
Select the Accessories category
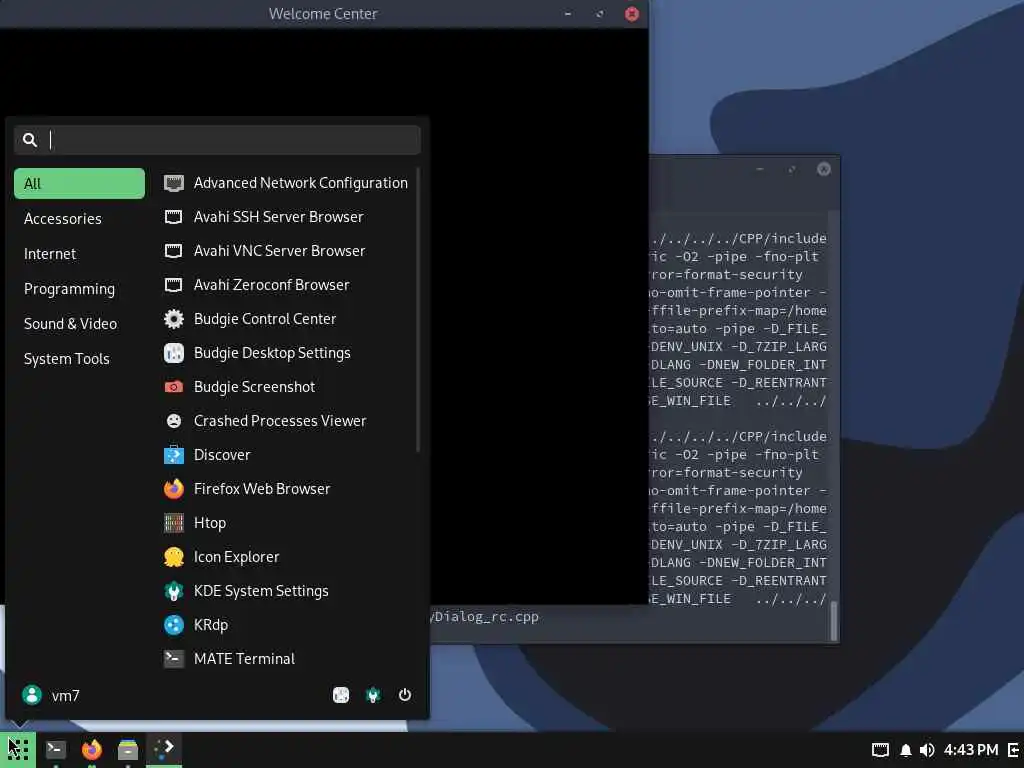(79, 219)
